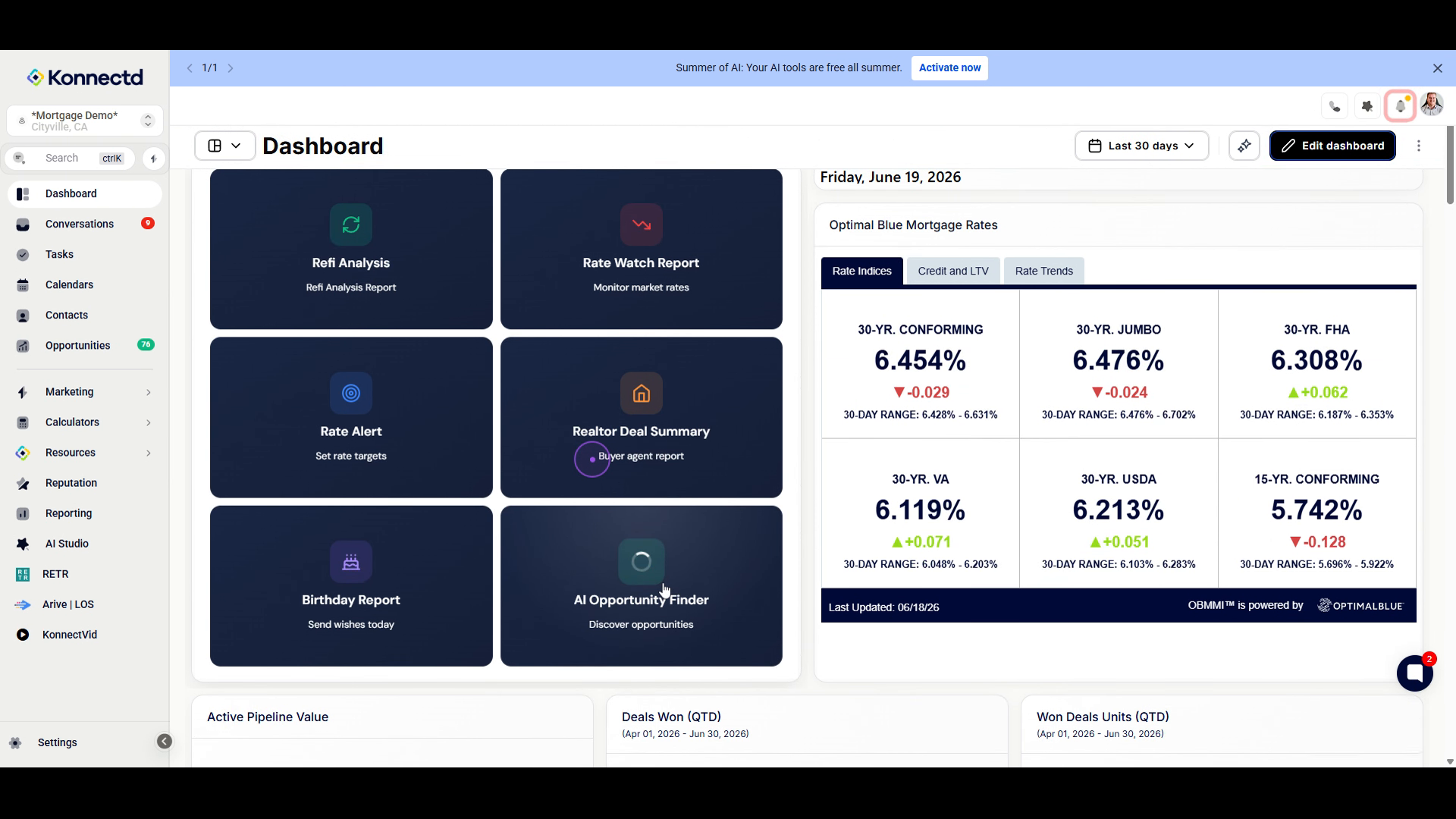Image resolution: width=1456 pixels, height=819 pixels.
Task: Click the Rate Alert target icon
Action: (351, 393)
